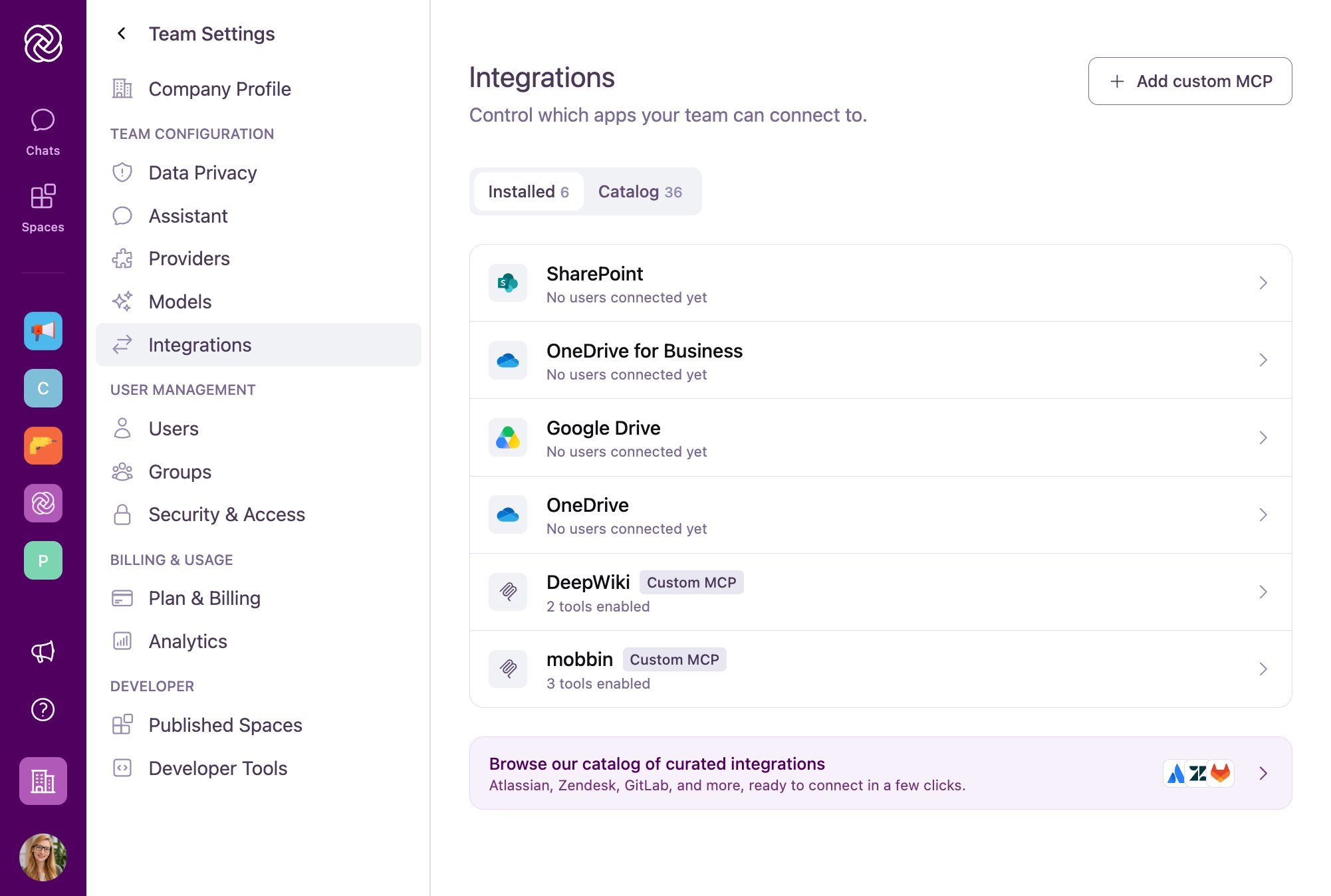Expand the OneDrive row chevron

click(x=1263, y=514)
